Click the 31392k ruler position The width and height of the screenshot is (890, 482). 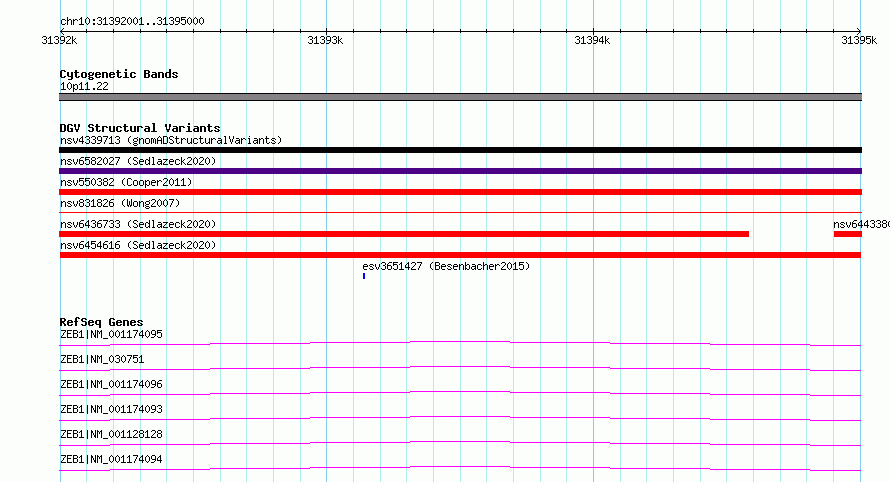pos(59,40)
